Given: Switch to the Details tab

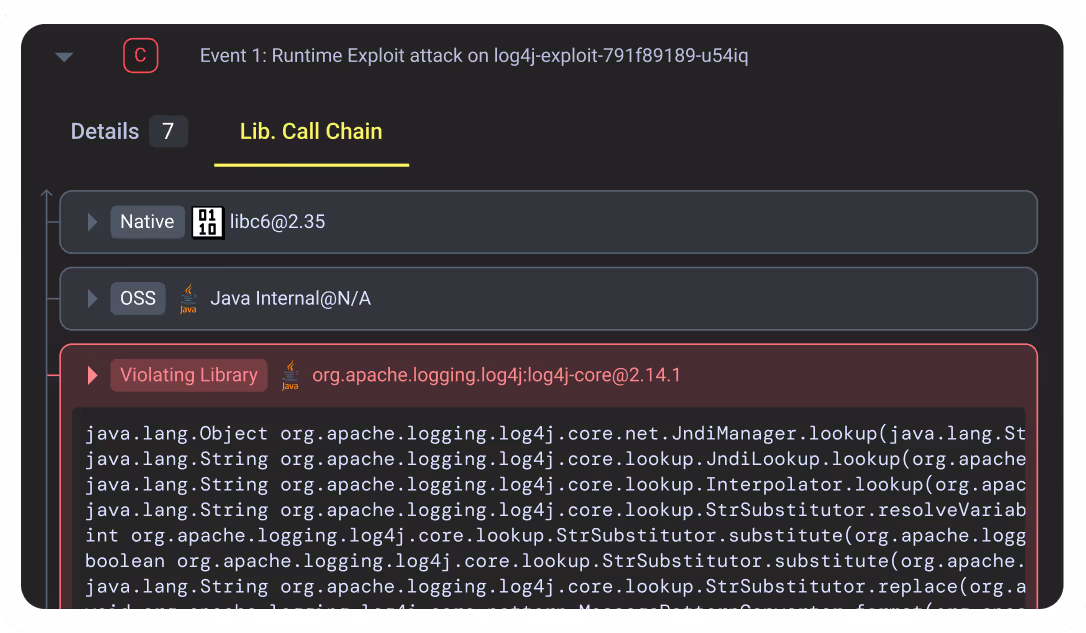Looking at the screenshot, I should pos(105,131).
